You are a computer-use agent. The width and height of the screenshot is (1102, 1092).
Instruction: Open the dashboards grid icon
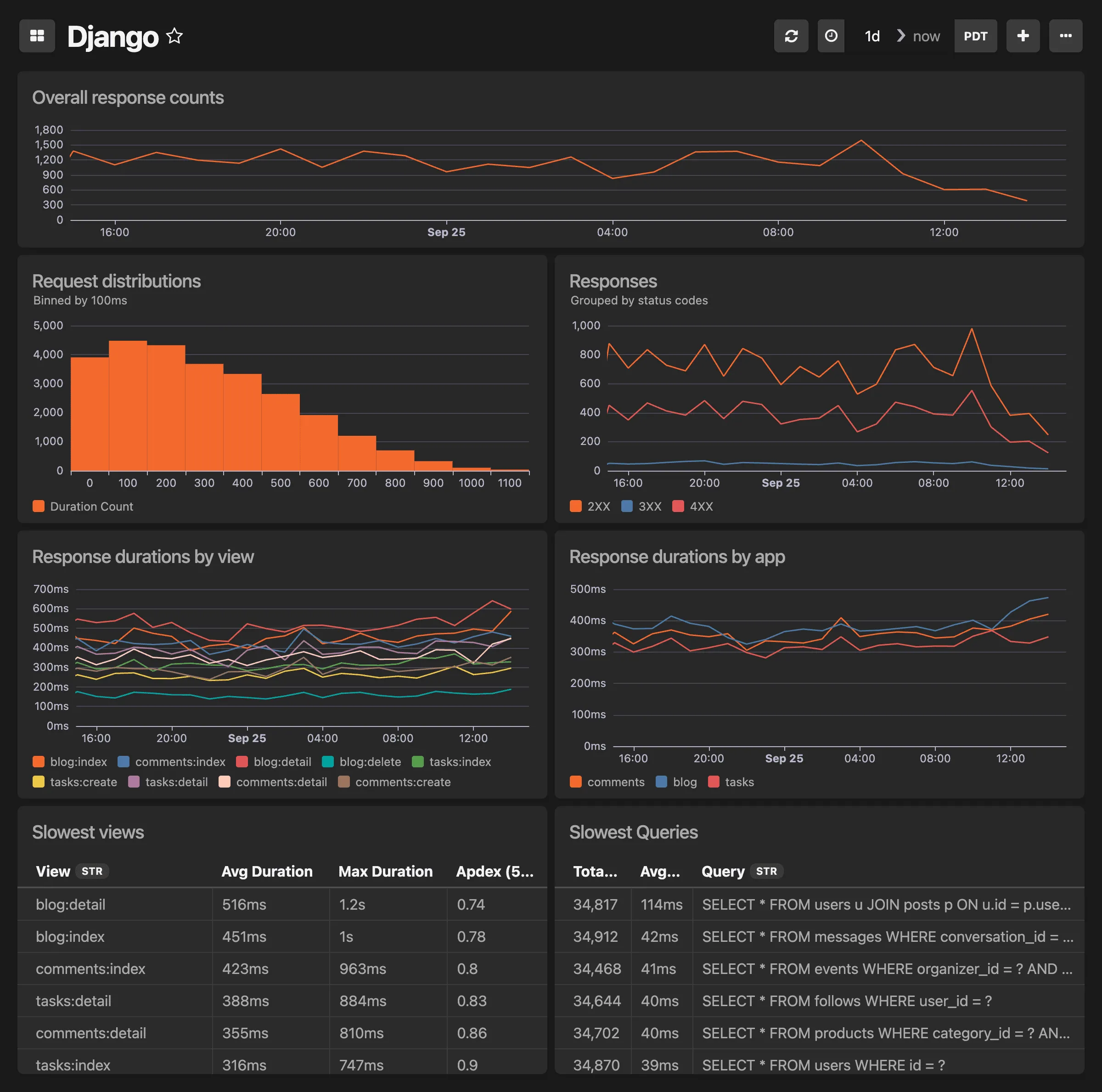coord(37,36)
